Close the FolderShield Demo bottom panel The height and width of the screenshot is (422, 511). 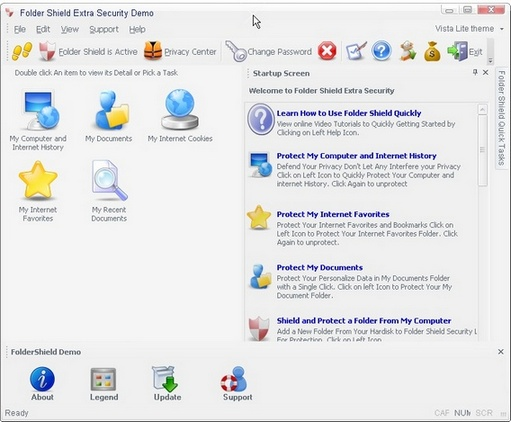click(x=501, y=352)
